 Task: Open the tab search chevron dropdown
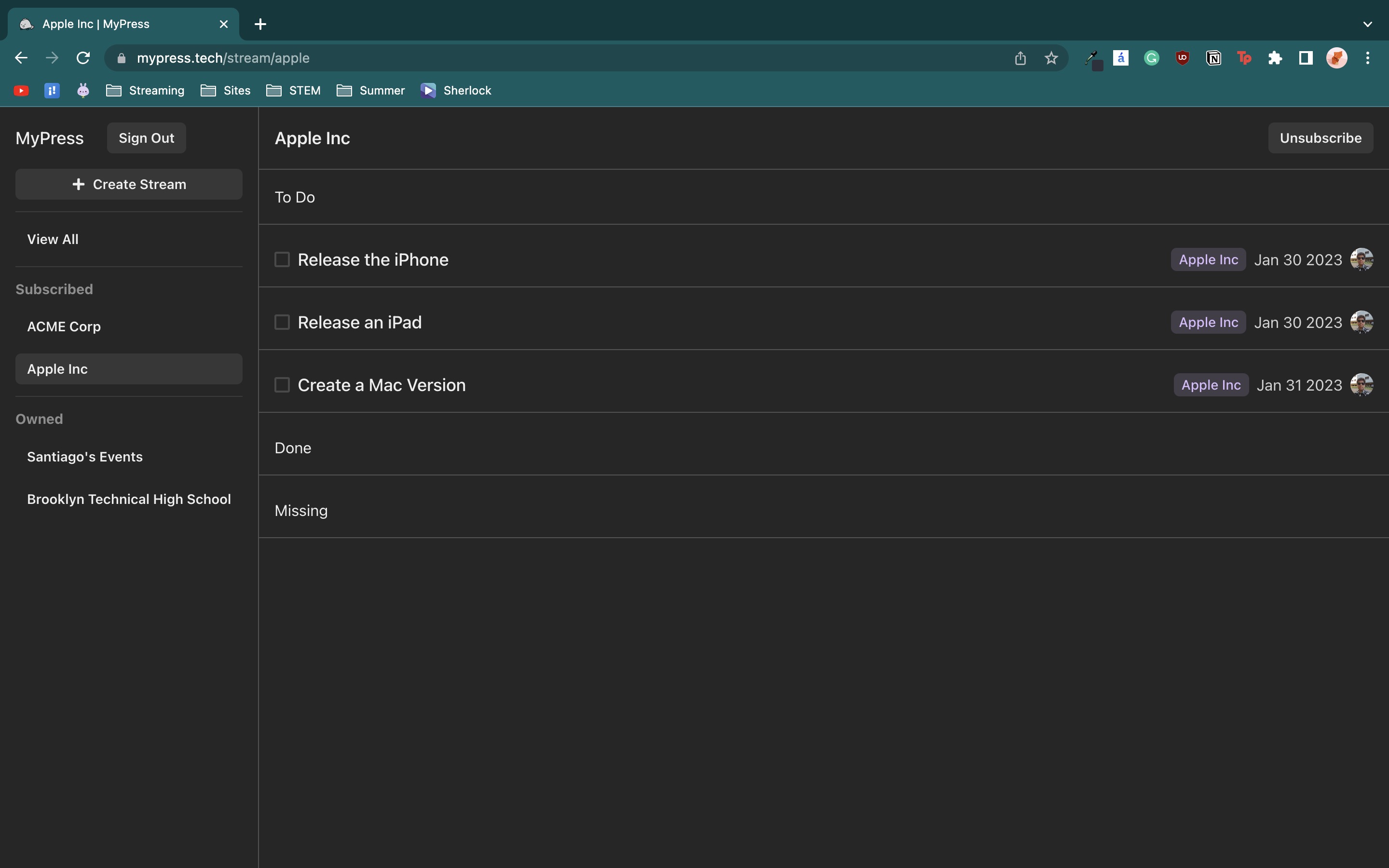[1367, 24]
